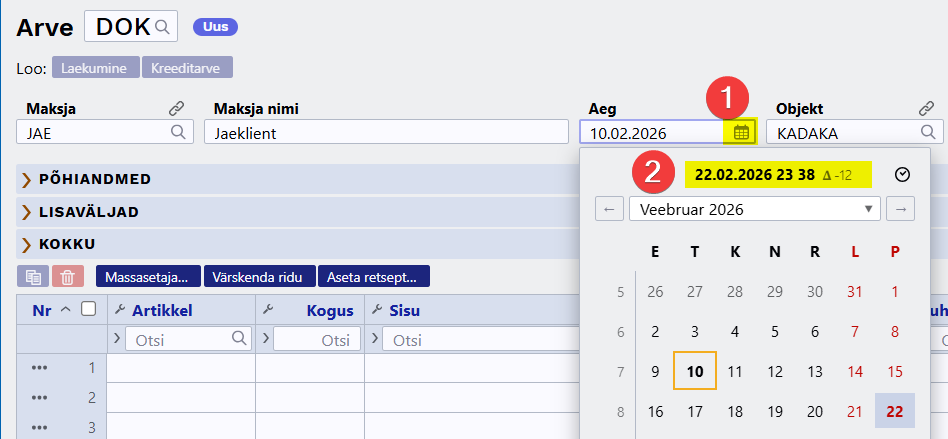
Task: Open the Massasetaja menu button
Action: point(149,276)
